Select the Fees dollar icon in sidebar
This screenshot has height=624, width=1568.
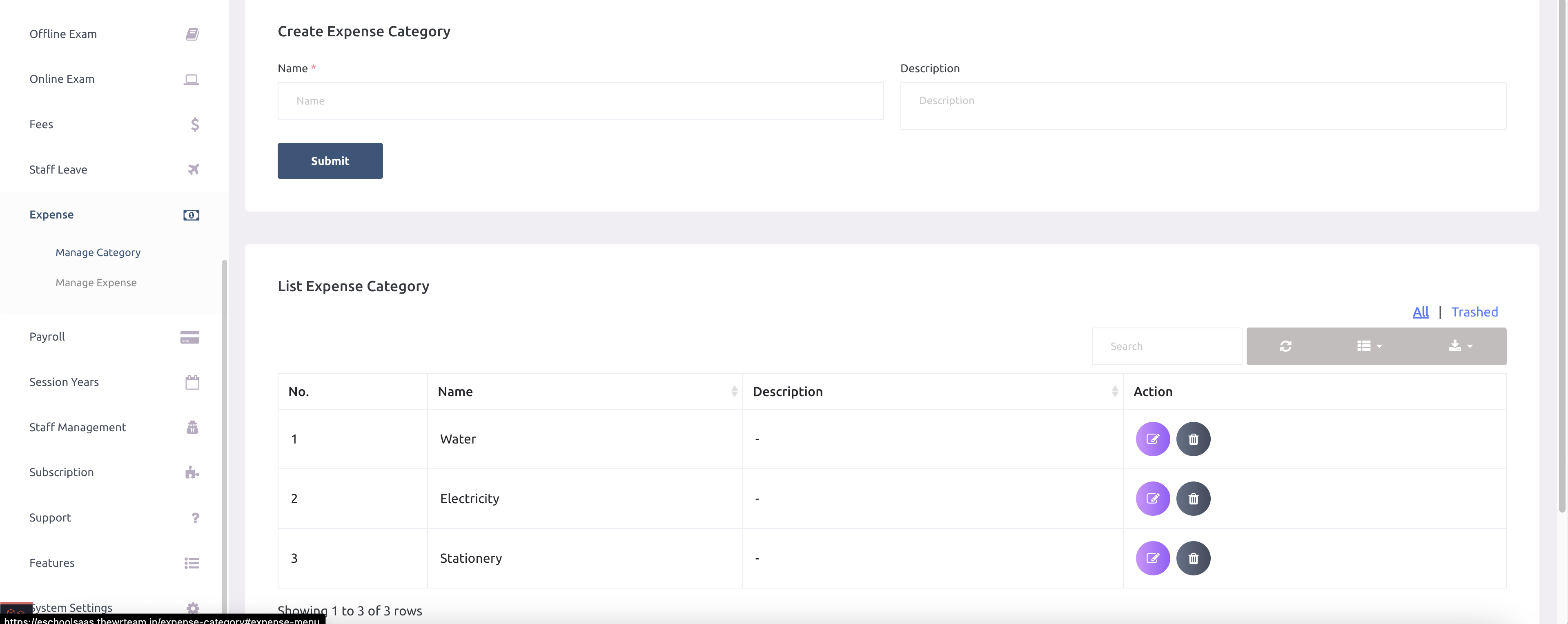click(194, 124)
